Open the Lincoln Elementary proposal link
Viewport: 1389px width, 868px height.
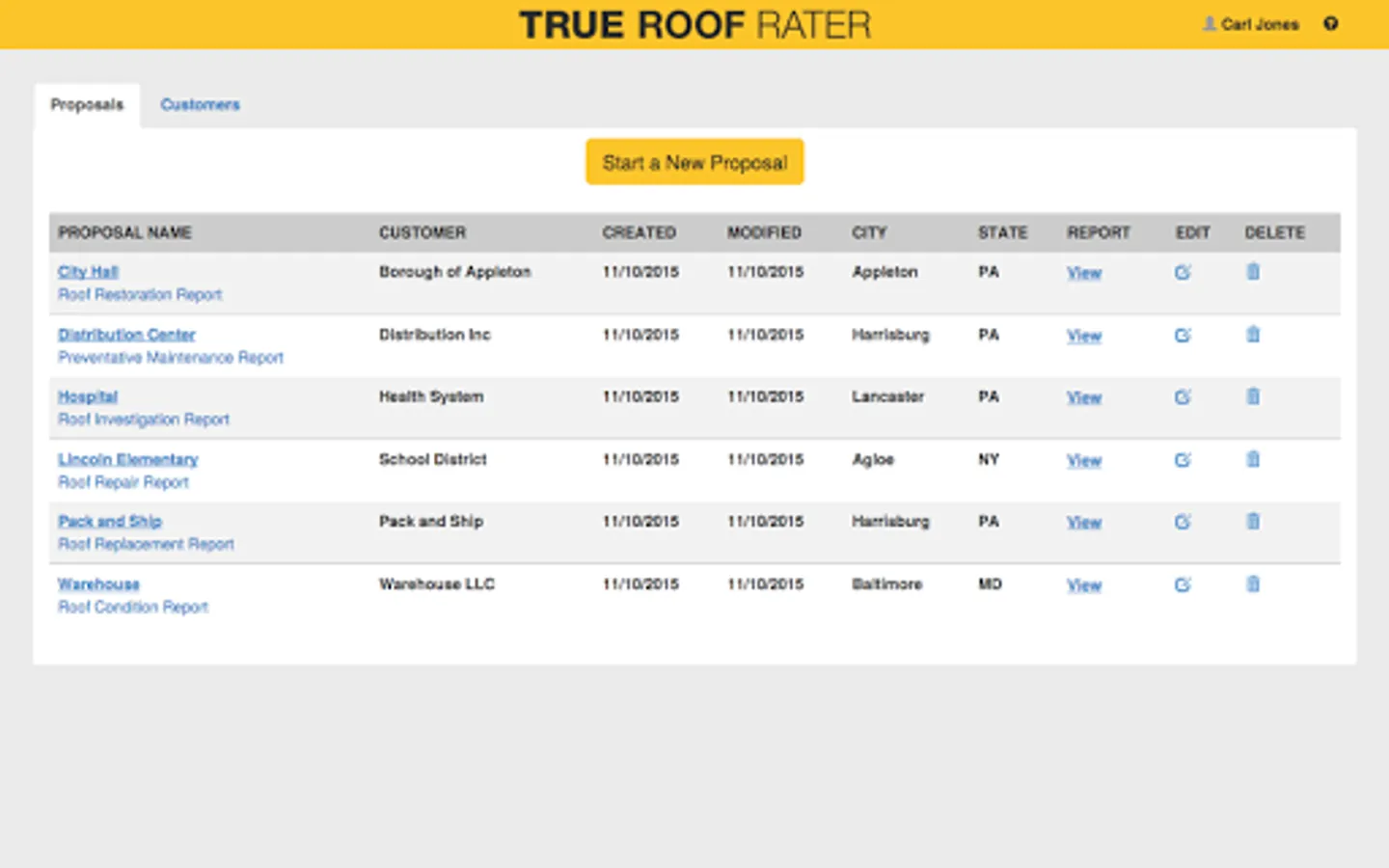point(127,459)
